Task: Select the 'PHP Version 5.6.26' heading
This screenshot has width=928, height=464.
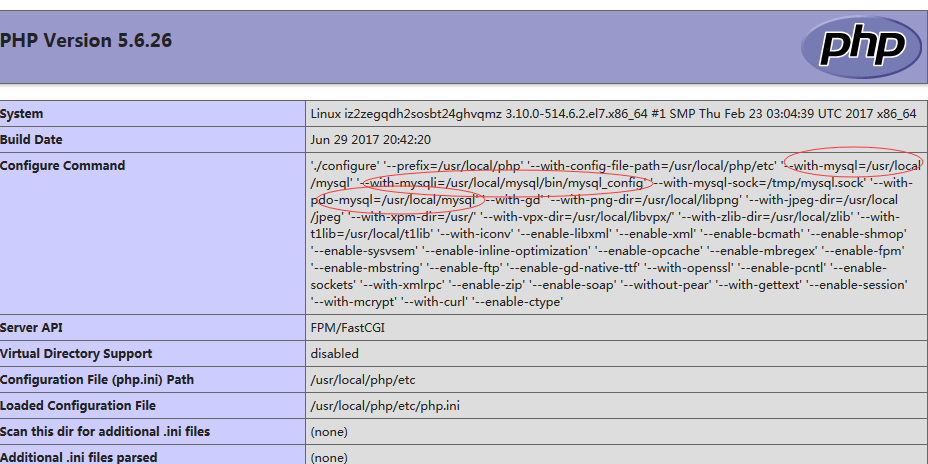Action: (x=86, y=41)
